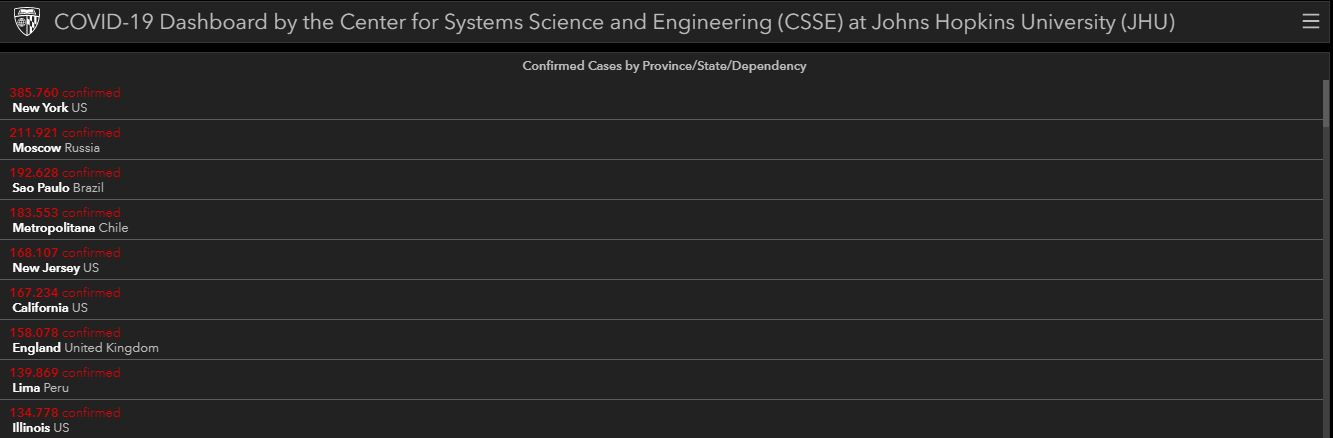Select England United Kingdom entry
This screenshot has height=438, width=1333.
point(85,348)
